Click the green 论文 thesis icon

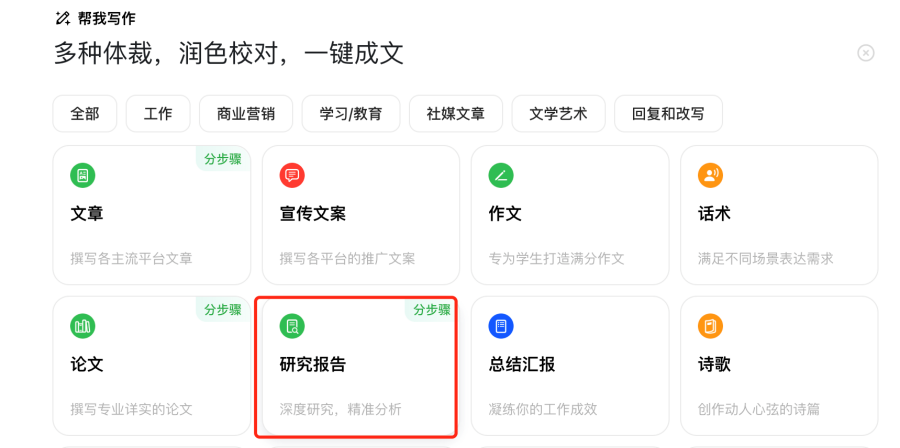pyautogui.click(x=83, y=326)
